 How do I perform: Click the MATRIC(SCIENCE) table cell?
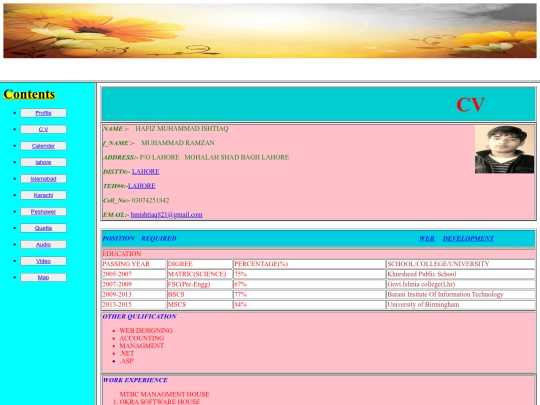click(199, 274)
